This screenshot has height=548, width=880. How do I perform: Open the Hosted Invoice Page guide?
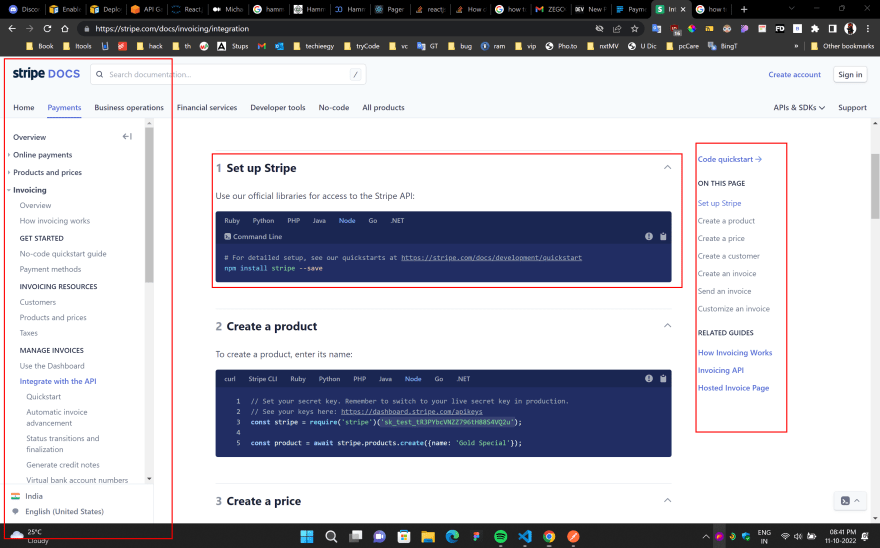point(733,387)
